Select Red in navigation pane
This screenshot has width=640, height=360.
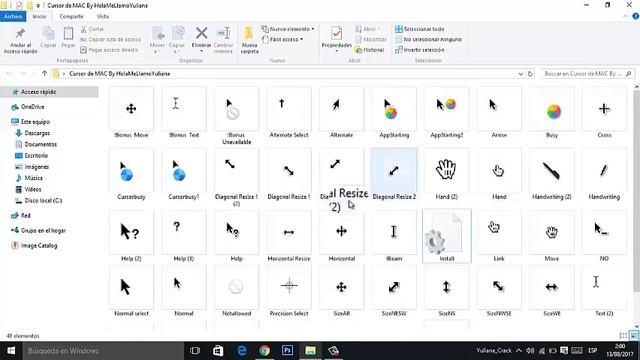21,216
